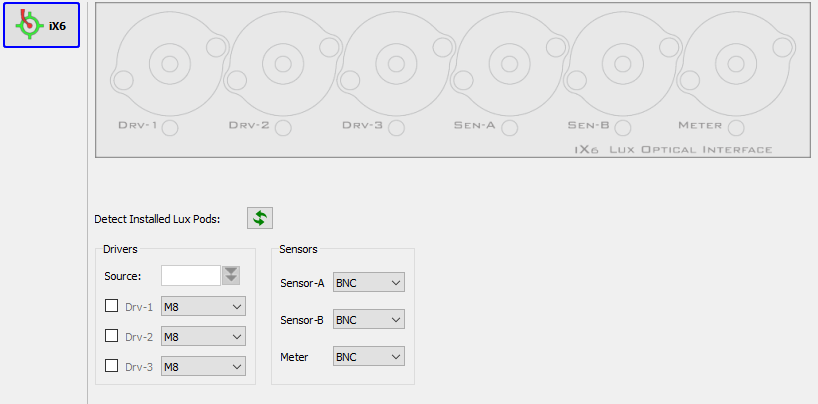This screenshot has width=818, height=404.
Task: Enable the Drv-2 checkbox
Action: pyautogui.click(x=112, y=337)
